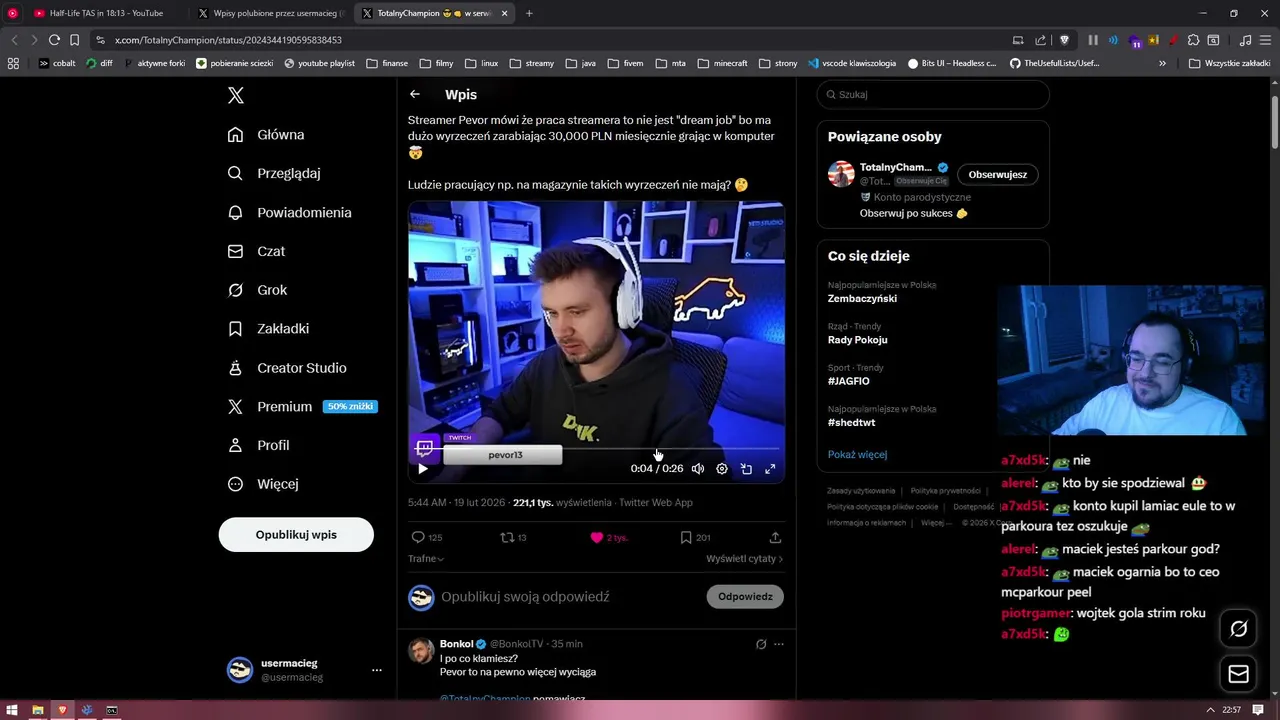
Task: Open Przeglądaj explore page
Action: (274, 173)
